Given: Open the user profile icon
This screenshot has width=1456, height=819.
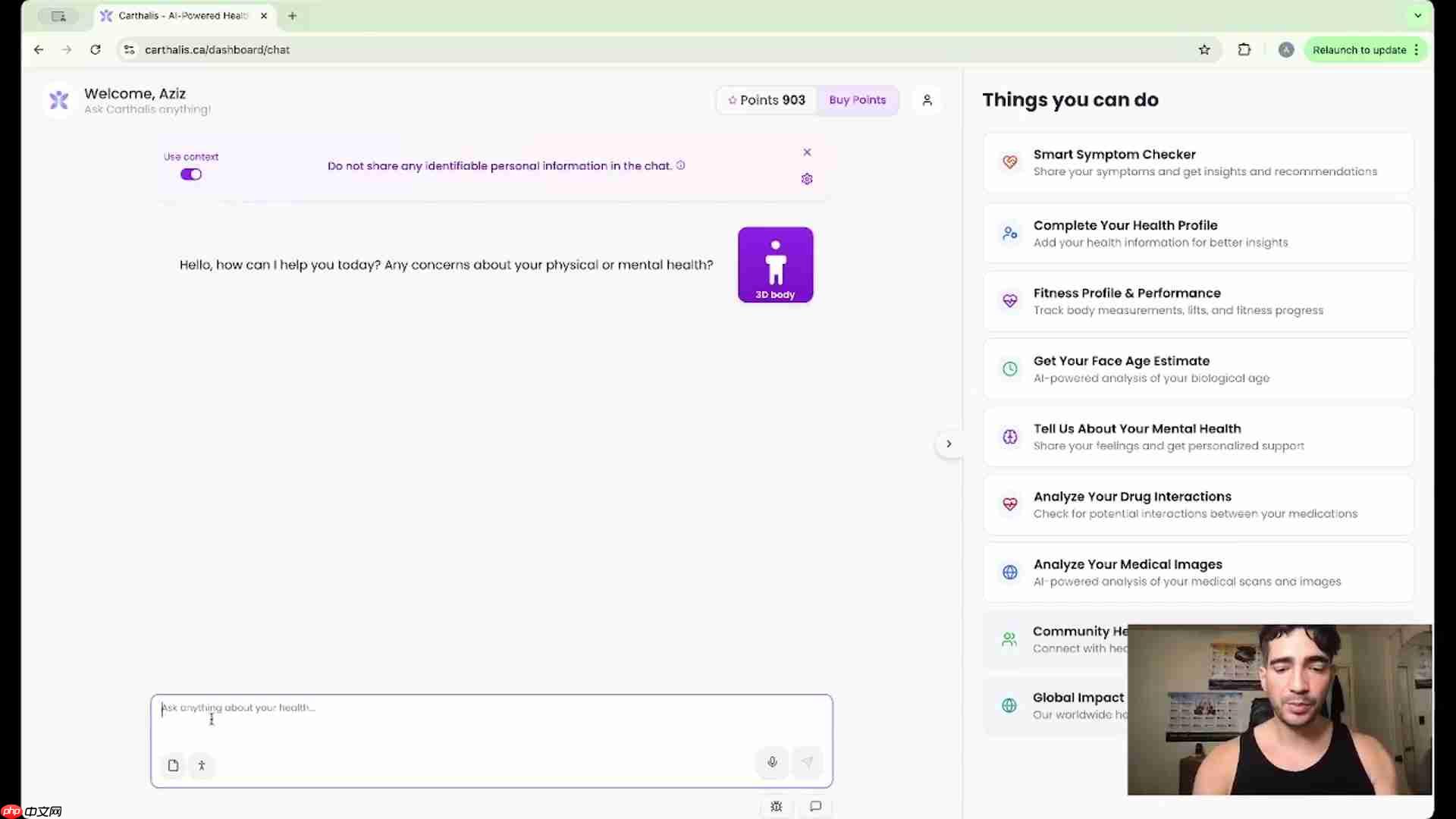Looking at the screenshot, I should (x=927, y=100).
